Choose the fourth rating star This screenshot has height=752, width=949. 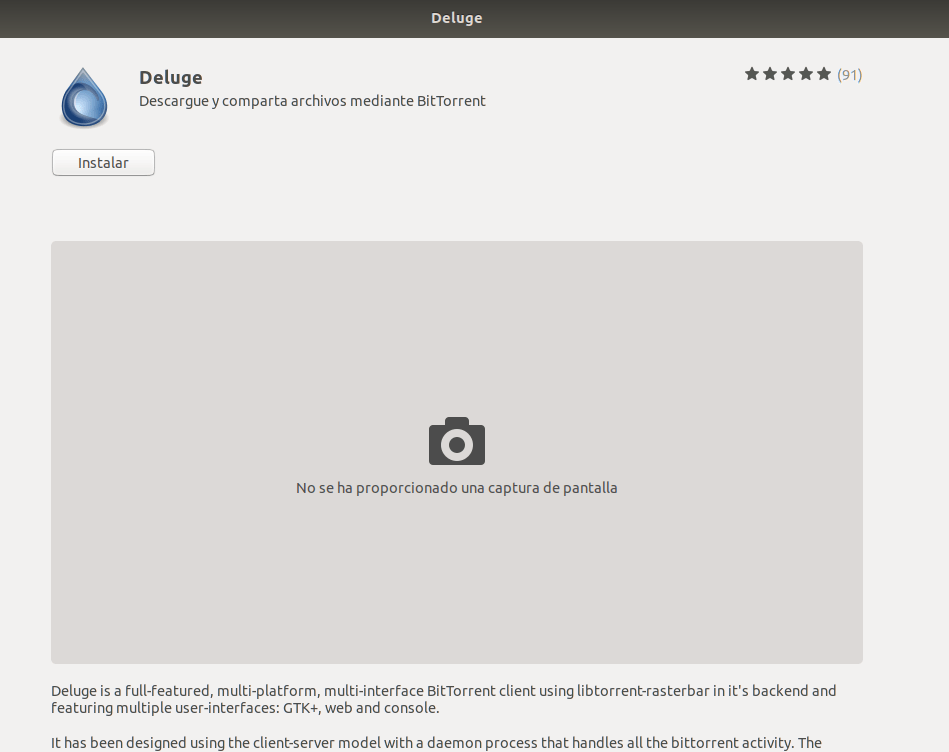coord(806,74)
